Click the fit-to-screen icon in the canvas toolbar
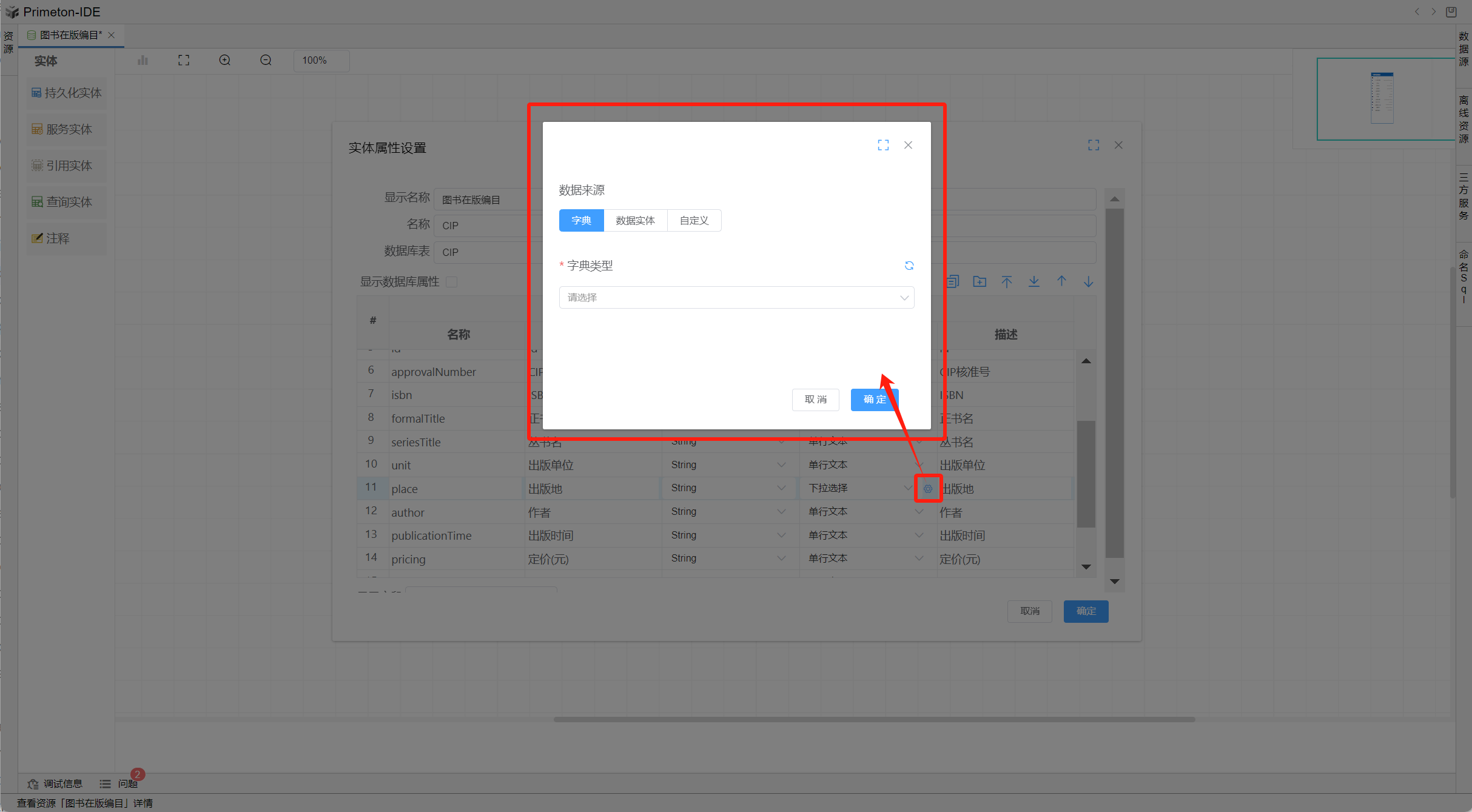The width and height of the screenshot is (1472, 812). pos(184,60)
